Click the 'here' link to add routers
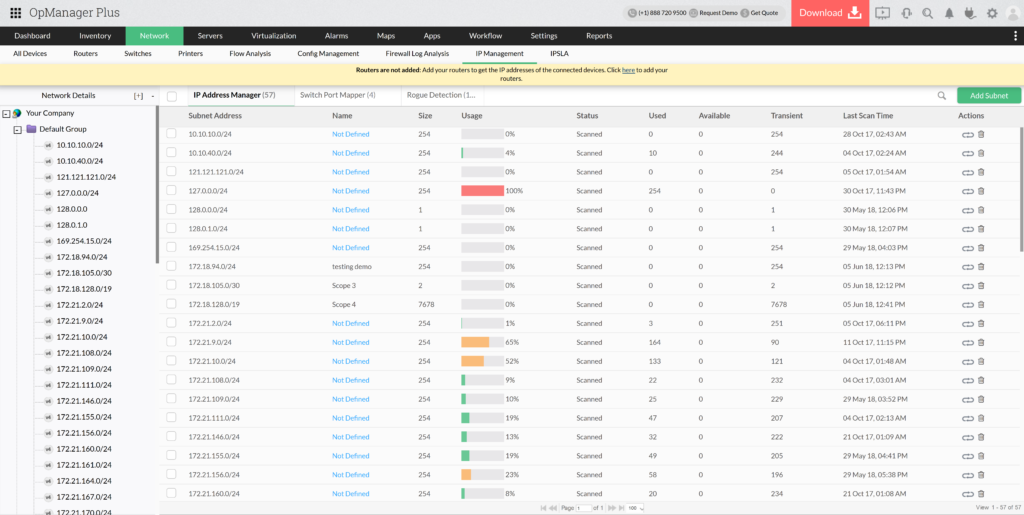Image resolution: width=1024 pixels, height=515 pixels. click(x=628, y=70)
